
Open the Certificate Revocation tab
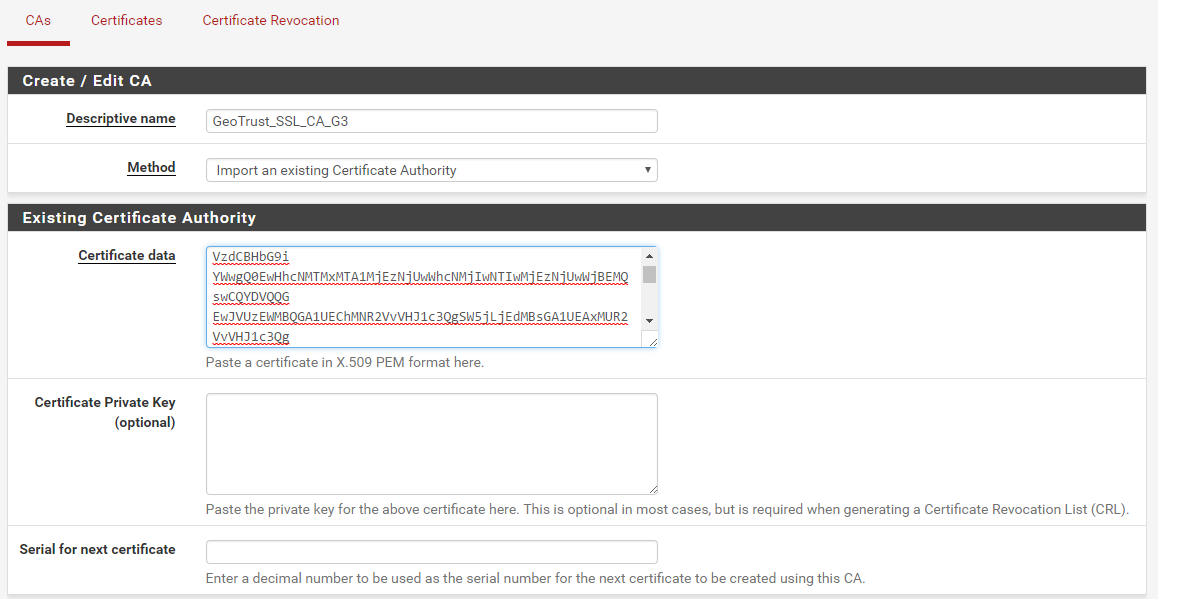click(271, 20)
